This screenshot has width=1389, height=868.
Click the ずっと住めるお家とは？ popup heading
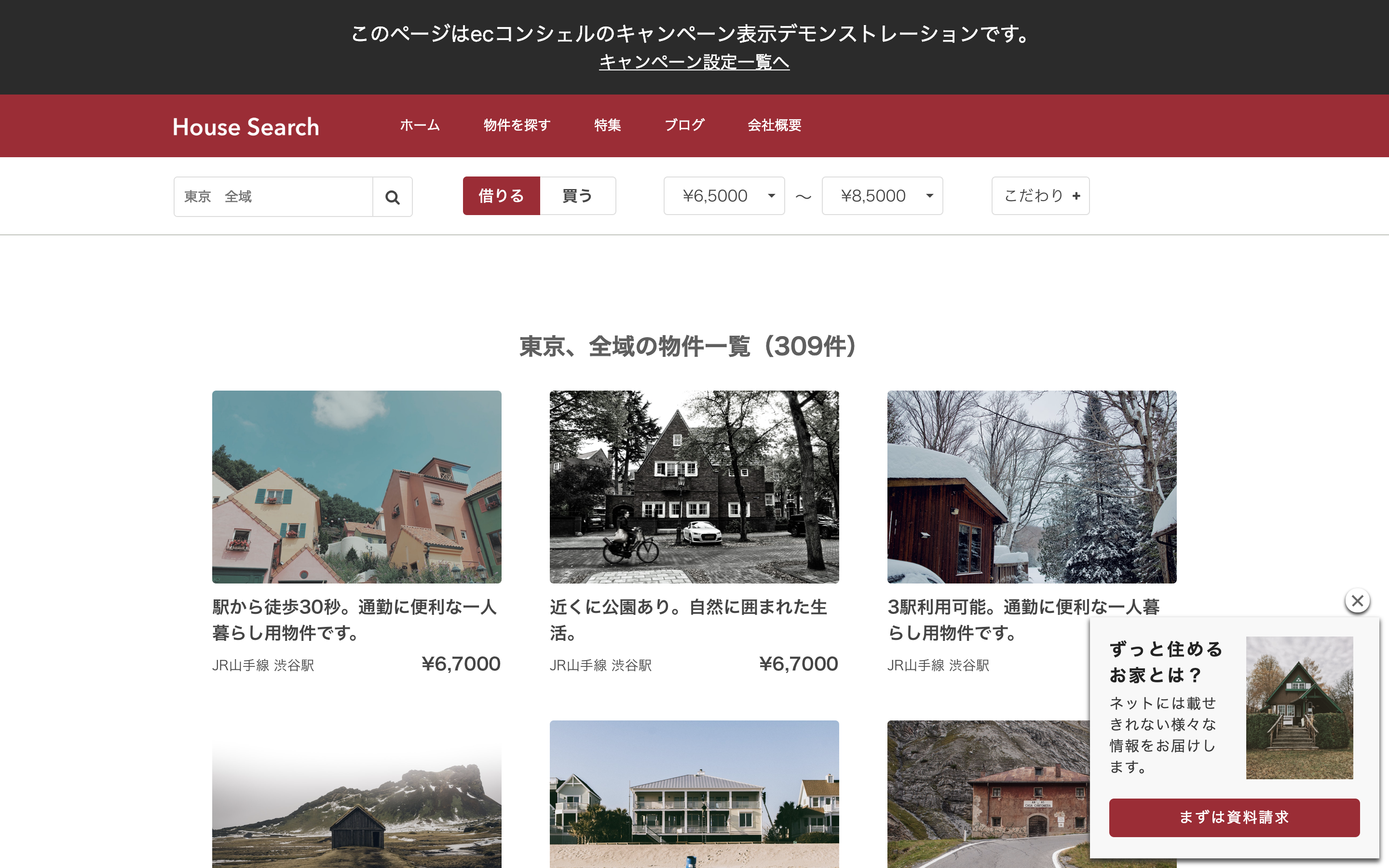[1166, 662]
